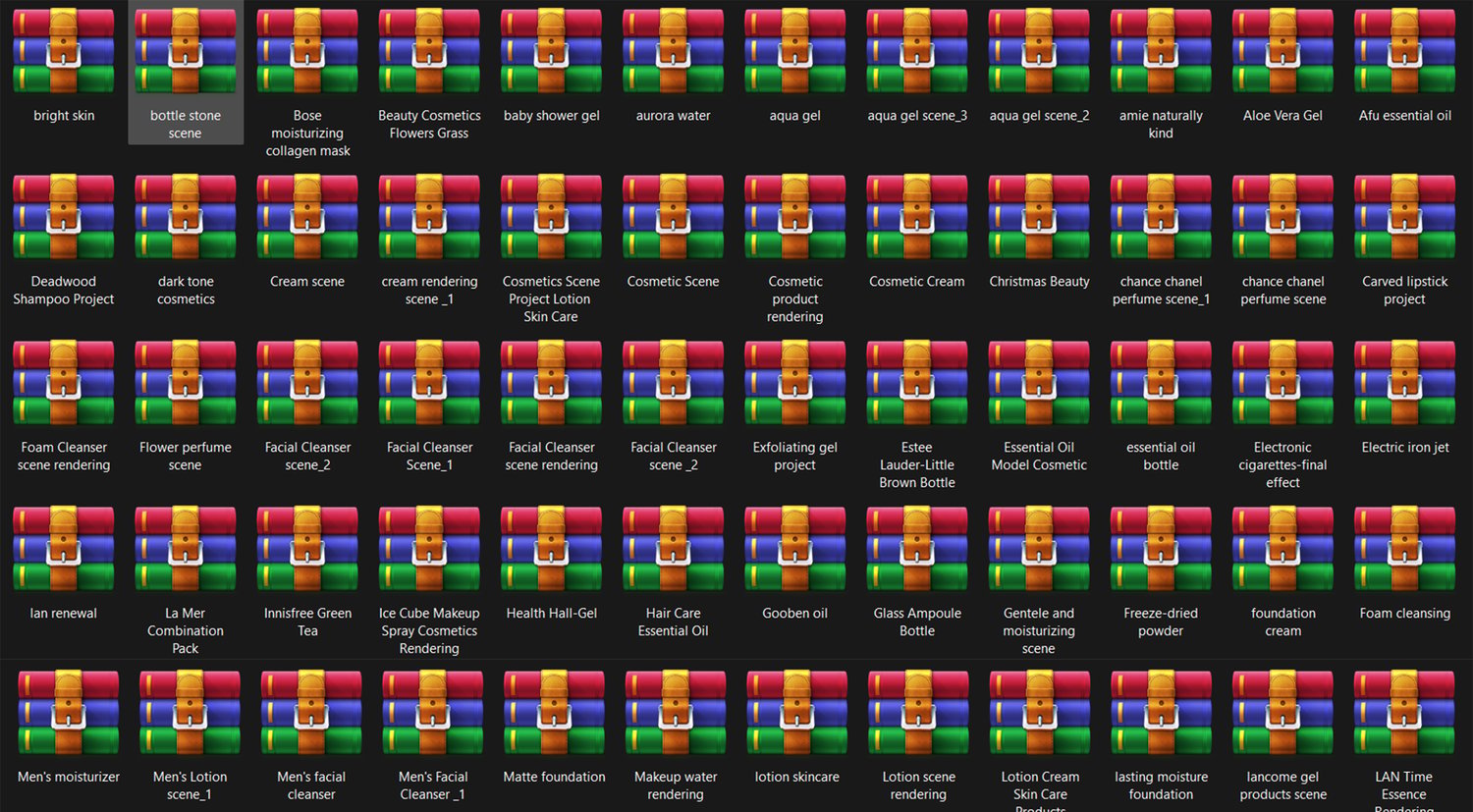Click the Aloe Vera Gel archive icon
Image resolution: width=1473 pixels, height=812 pixels.
1282,51
